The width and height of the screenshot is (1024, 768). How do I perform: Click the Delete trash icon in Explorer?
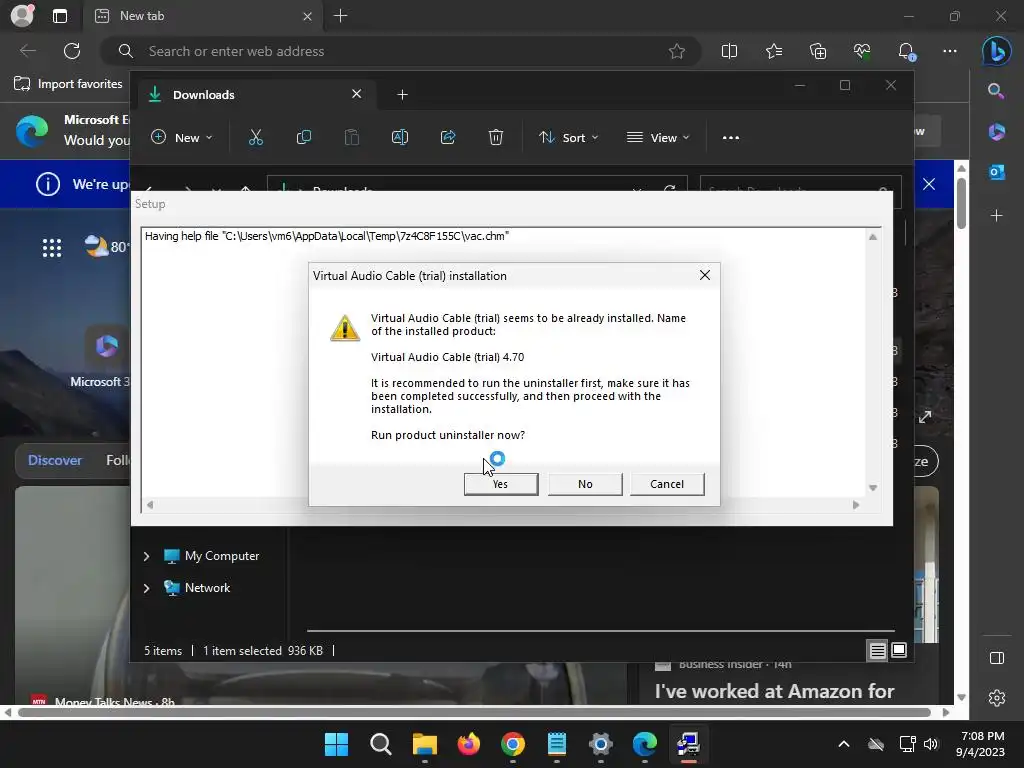coord(496,137)
